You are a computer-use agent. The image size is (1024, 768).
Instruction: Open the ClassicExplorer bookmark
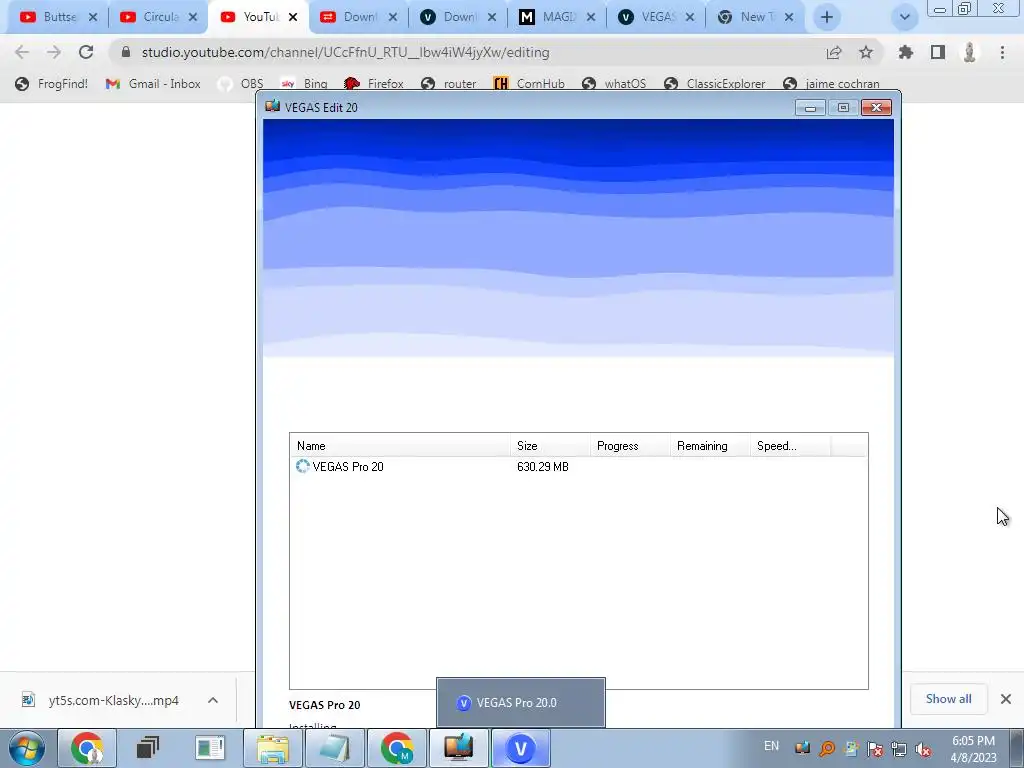tap(714, 84)
